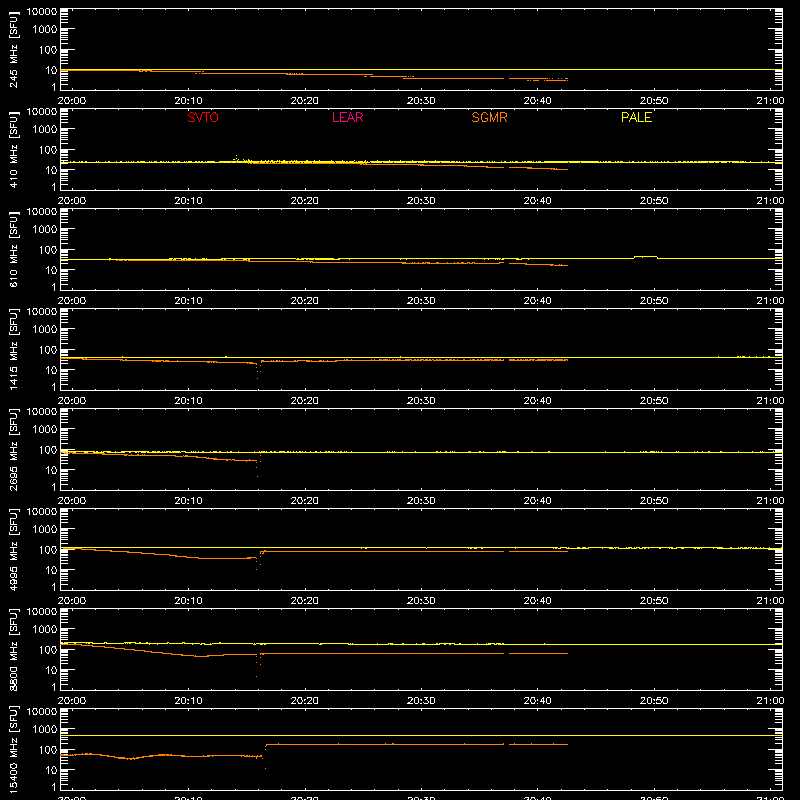The height and width of the screenshot is (800, 800).
Task: Click 20:50 tick under the 245 MHz panel
Action: (654, 101)
